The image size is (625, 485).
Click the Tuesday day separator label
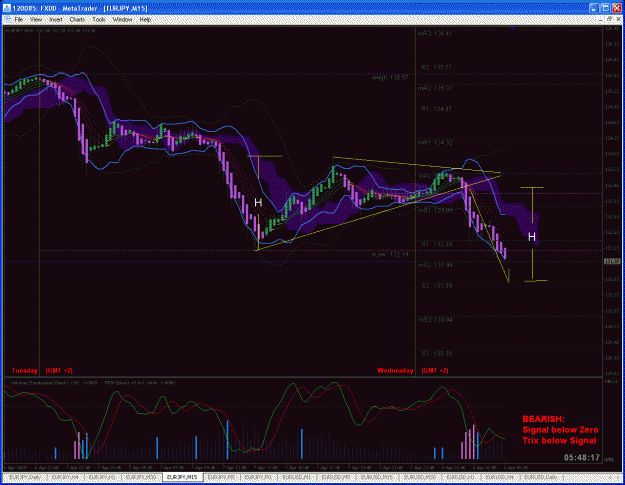tap(25, 370)
